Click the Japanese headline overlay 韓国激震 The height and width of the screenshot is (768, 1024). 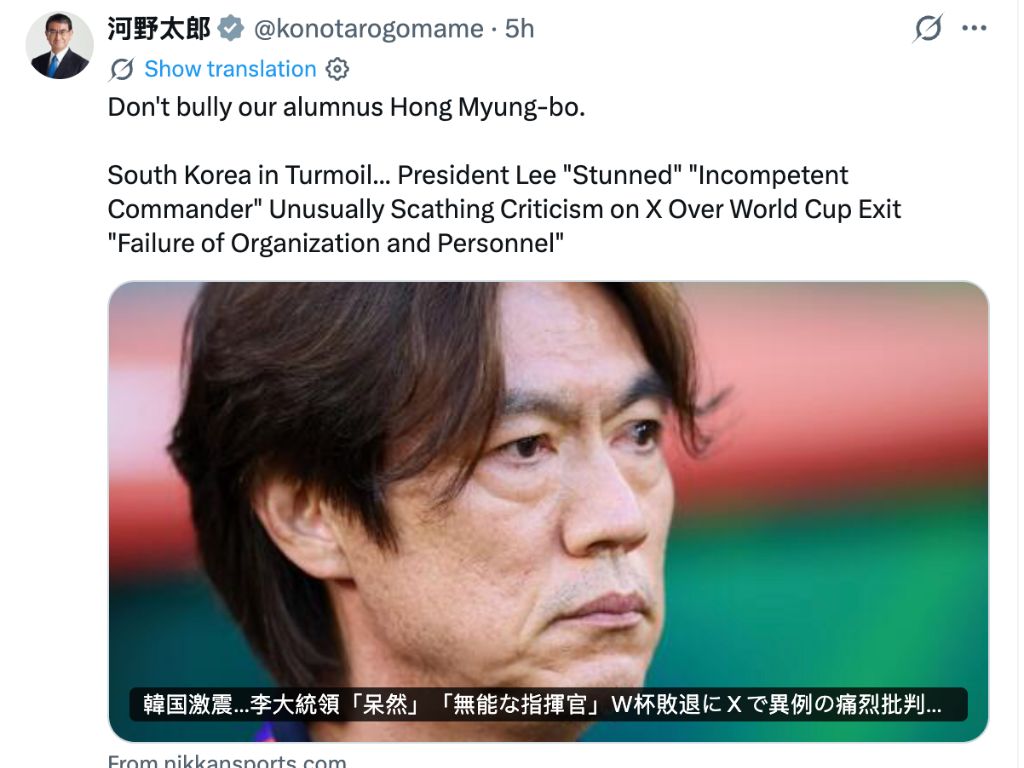click(x=548, y=705)
